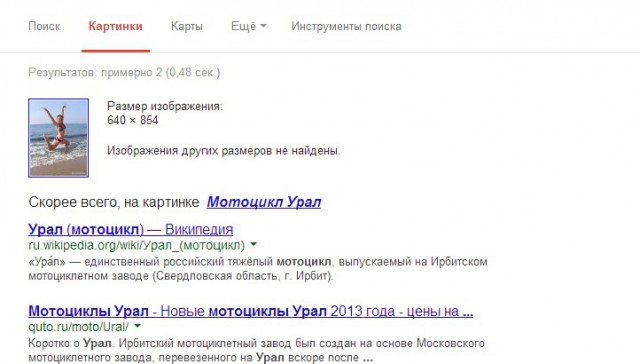The width and height of the screenshot is (640, 364).
Task: Open Мотоциклы Урал 2013 года result
Action: pos(251,311)
